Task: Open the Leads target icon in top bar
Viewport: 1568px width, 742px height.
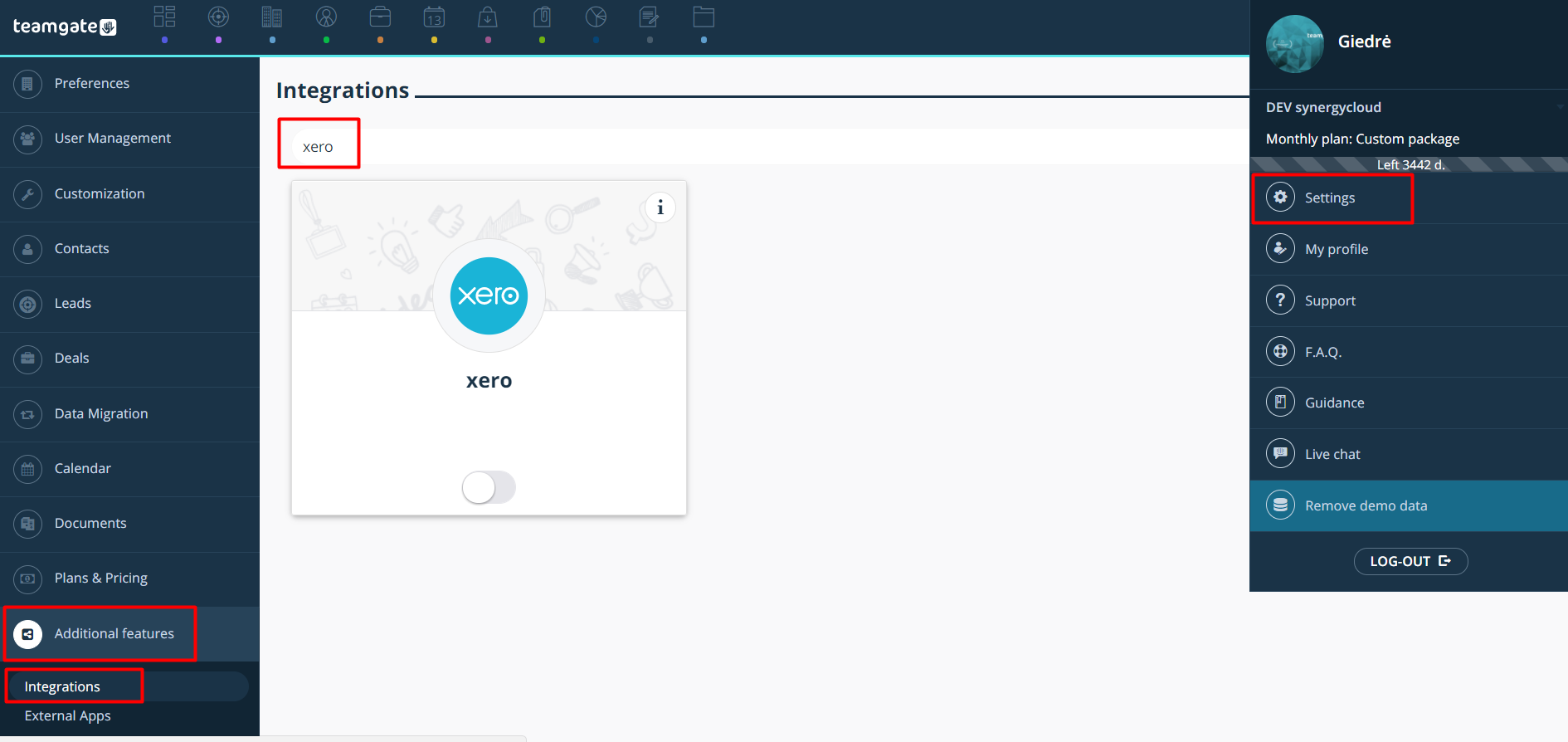Action: [218, 17]
